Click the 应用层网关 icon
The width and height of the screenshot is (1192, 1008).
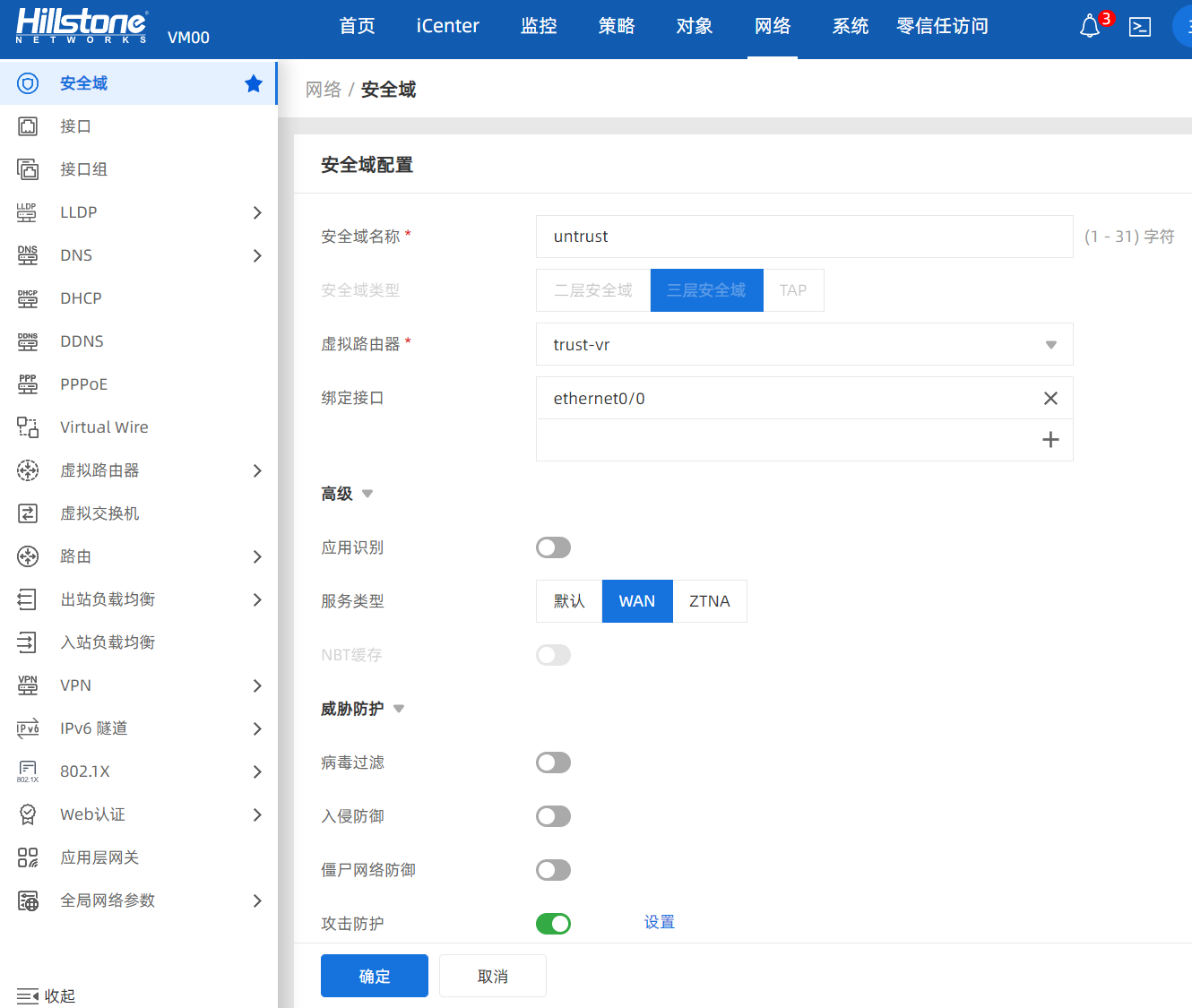[x=28, y=857]
